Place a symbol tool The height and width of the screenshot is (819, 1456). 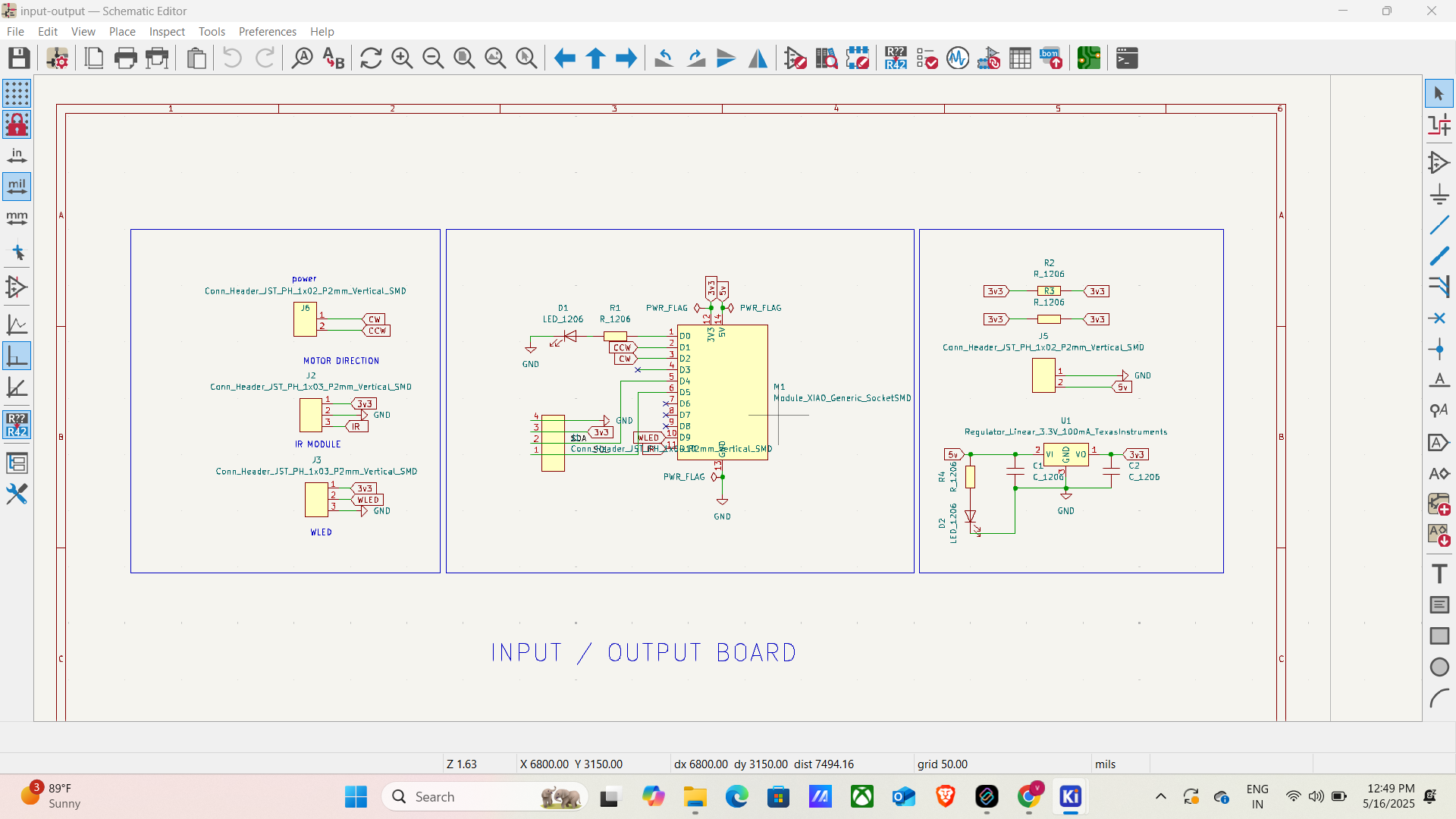coord(1439,162)
